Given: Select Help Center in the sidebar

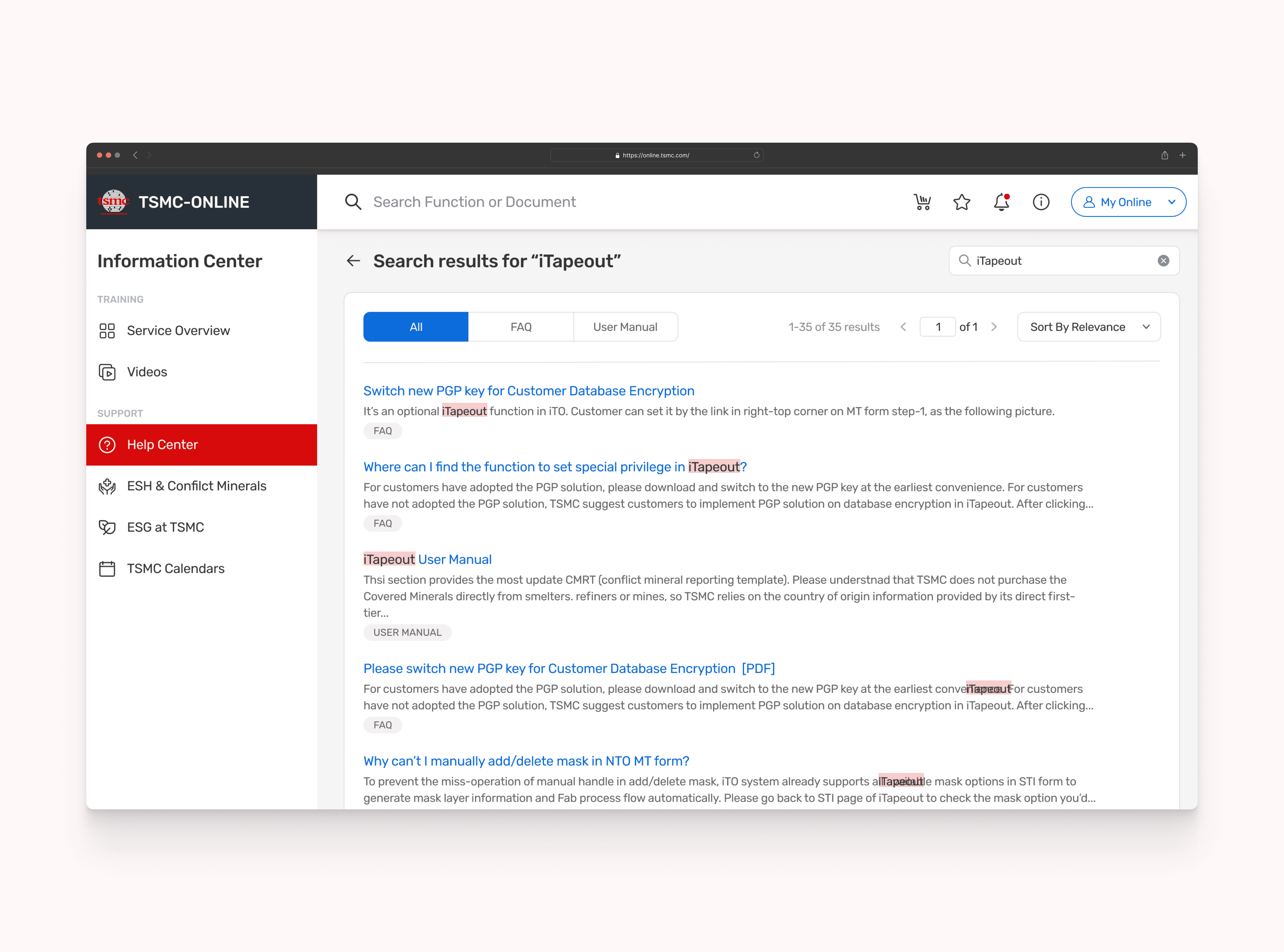Looking at the screenshot, I should [x=202, y=445].
